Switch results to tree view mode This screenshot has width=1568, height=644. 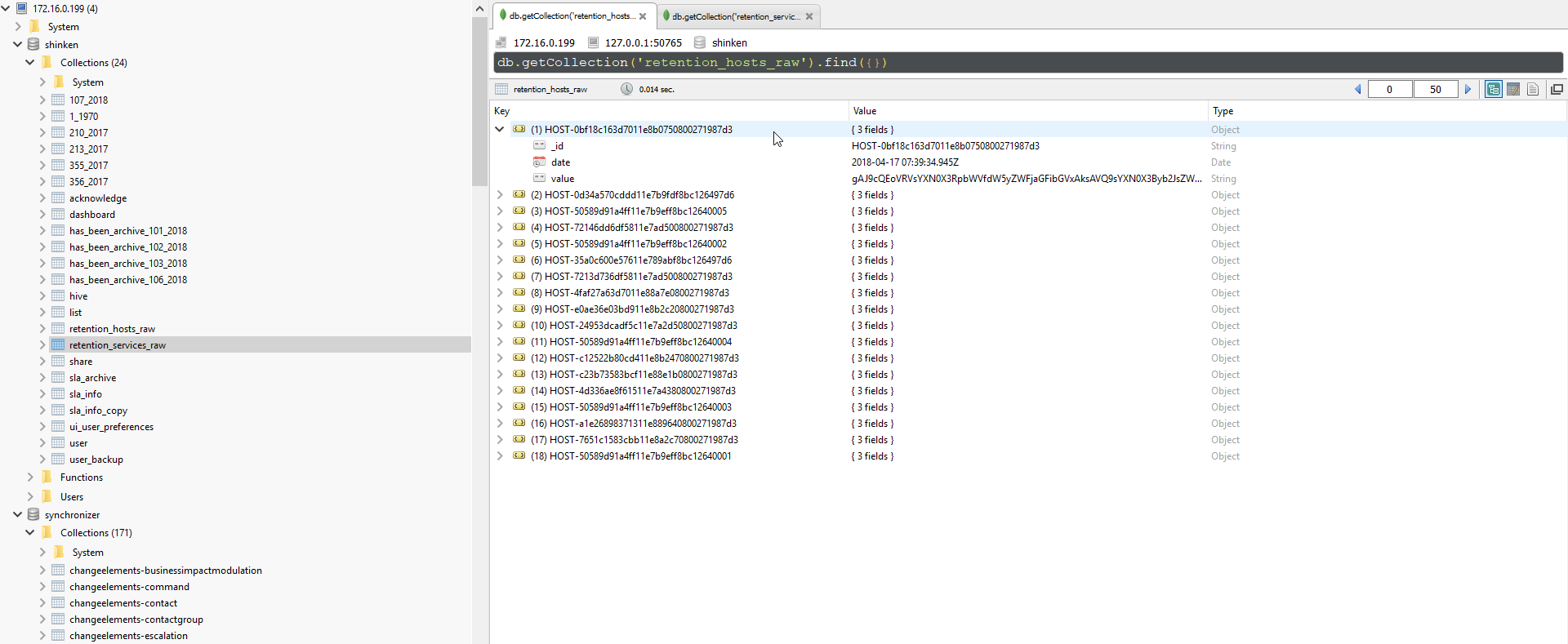(x=1493, y=89)
